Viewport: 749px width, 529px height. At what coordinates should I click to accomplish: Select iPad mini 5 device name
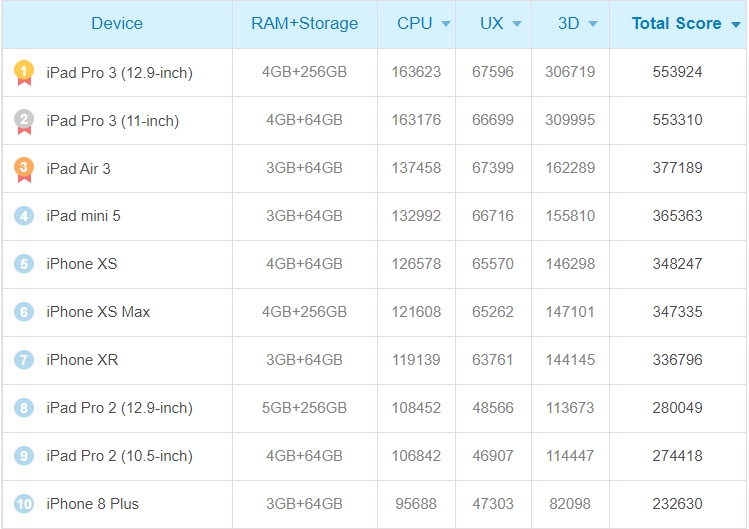tap(84, 216)
